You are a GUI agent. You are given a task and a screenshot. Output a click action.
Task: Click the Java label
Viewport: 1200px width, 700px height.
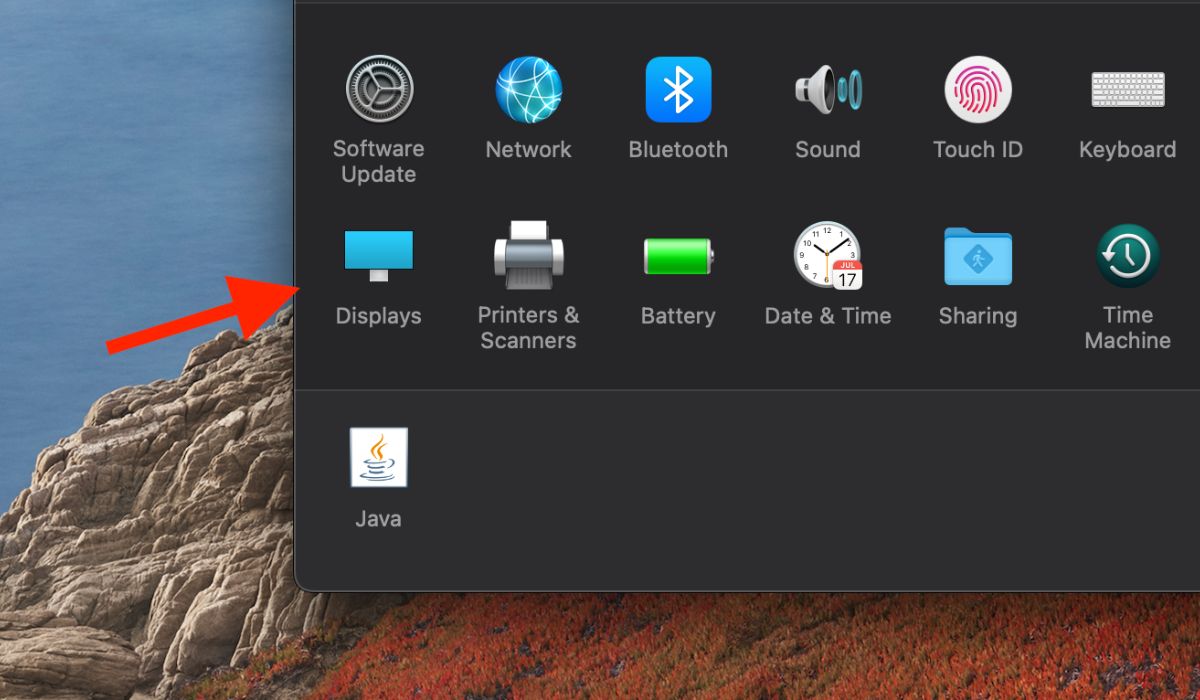click(378, 518)
